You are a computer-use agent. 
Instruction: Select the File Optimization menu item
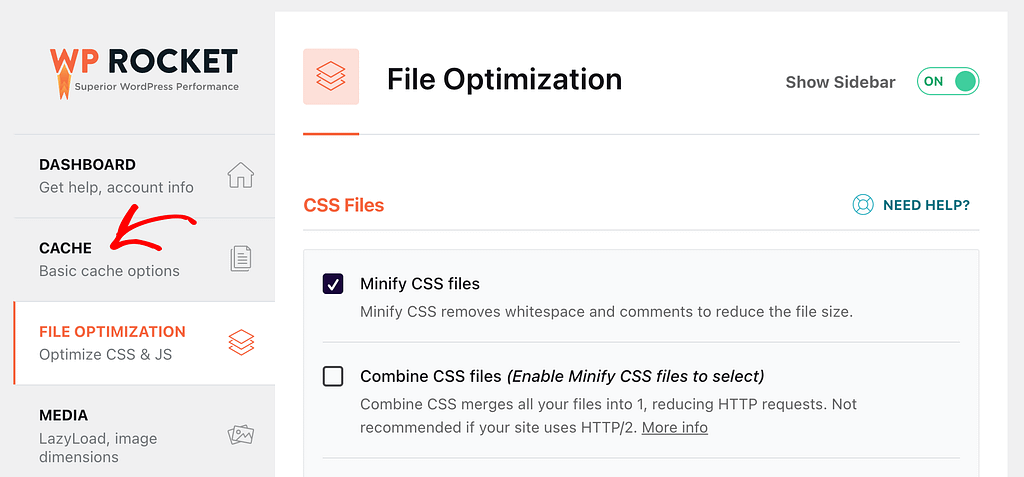click(x=144, y=343)
